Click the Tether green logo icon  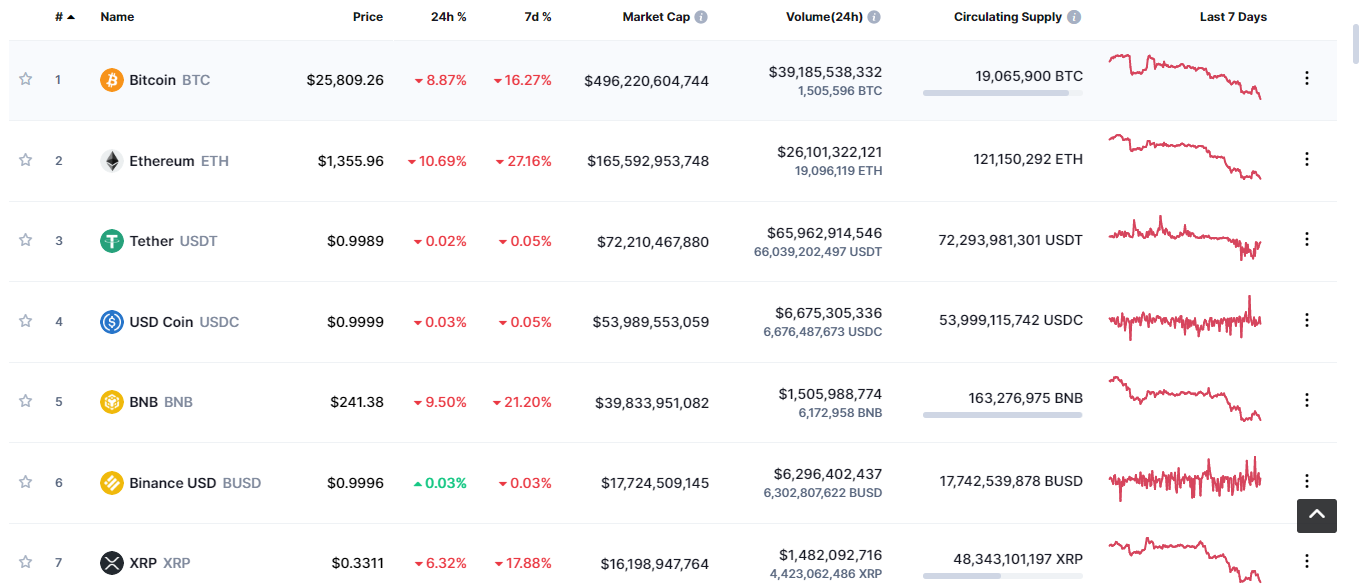(x=112, y=241)
